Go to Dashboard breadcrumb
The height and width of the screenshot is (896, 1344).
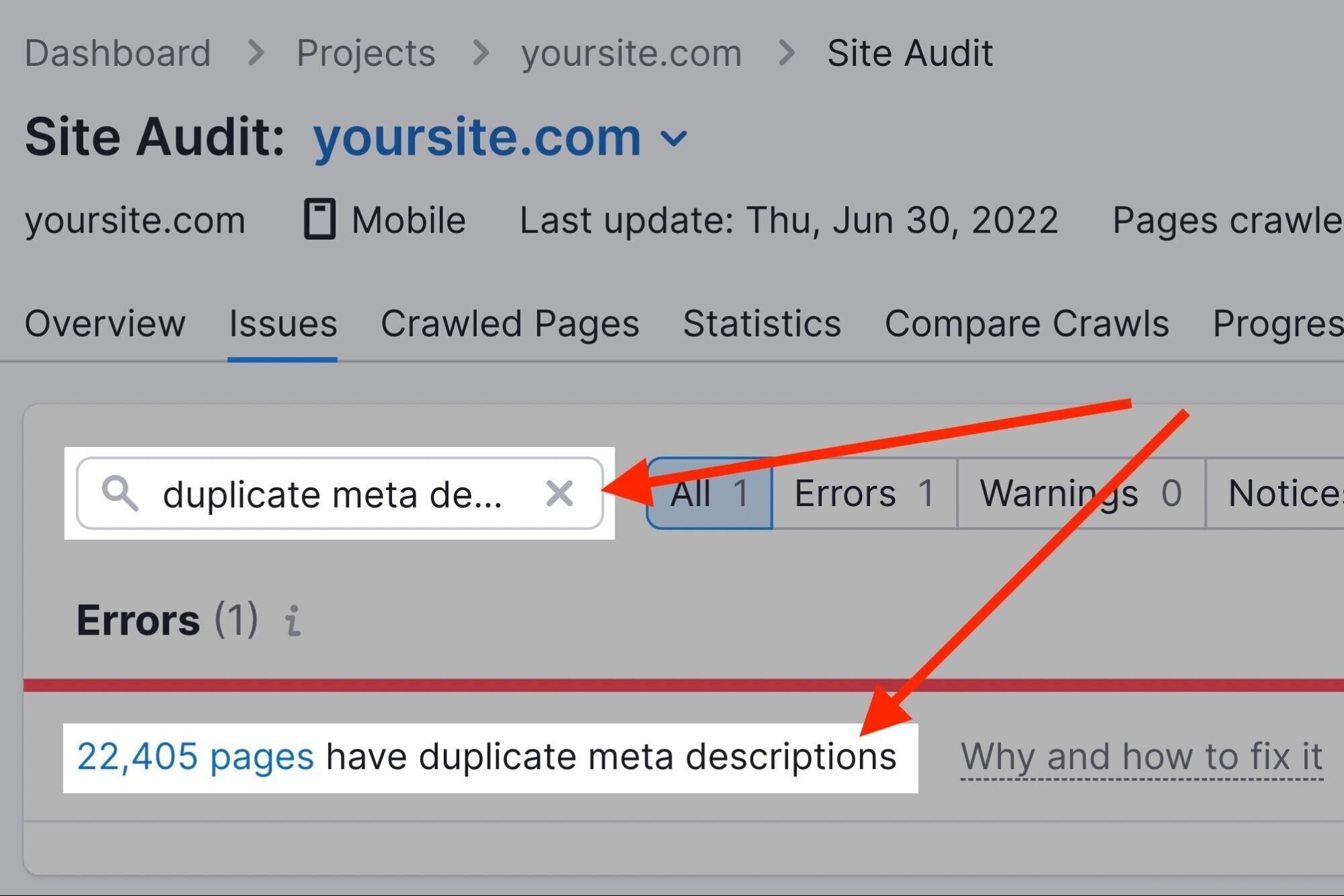[x=118, y=53]
